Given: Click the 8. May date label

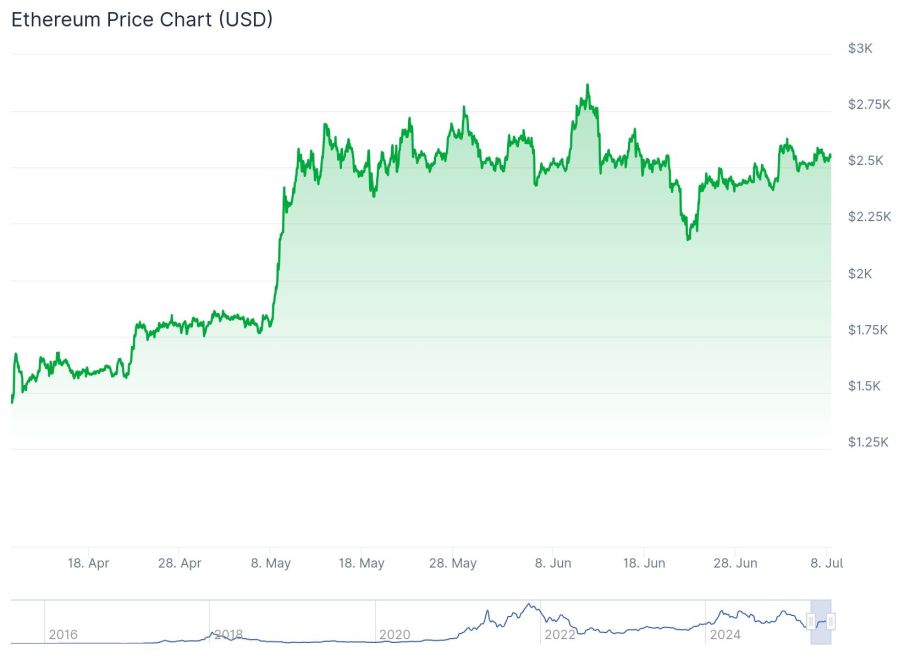Looking at the screenshot, I should (x=271, y=563).
